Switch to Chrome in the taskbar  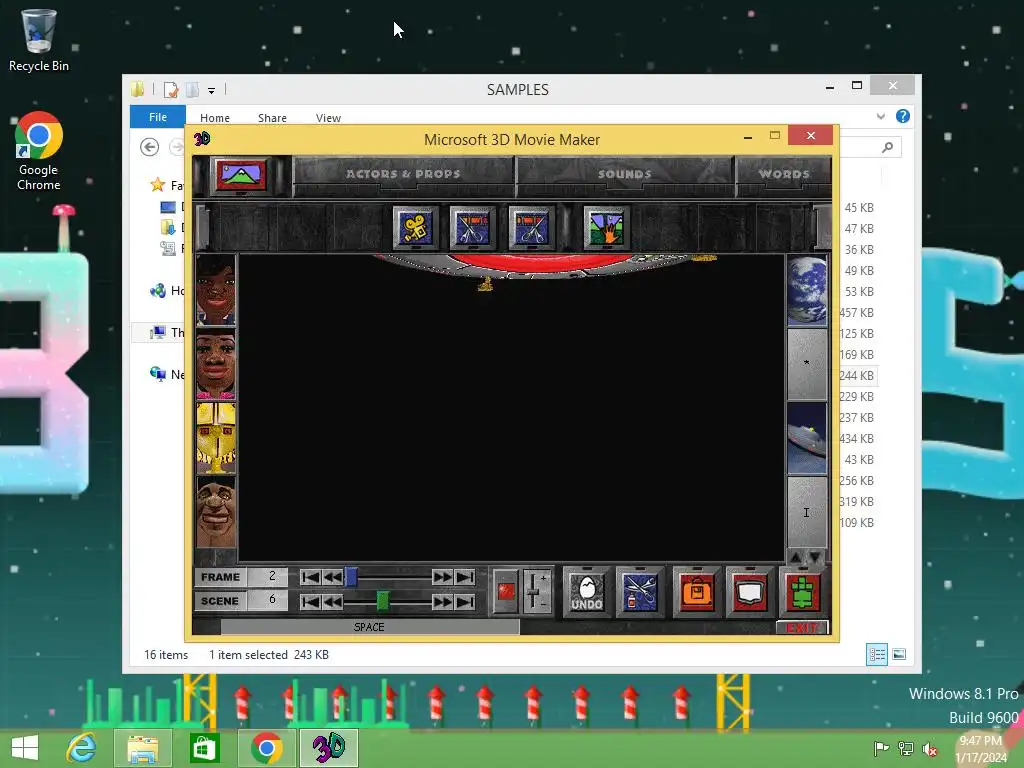point(266,748)
